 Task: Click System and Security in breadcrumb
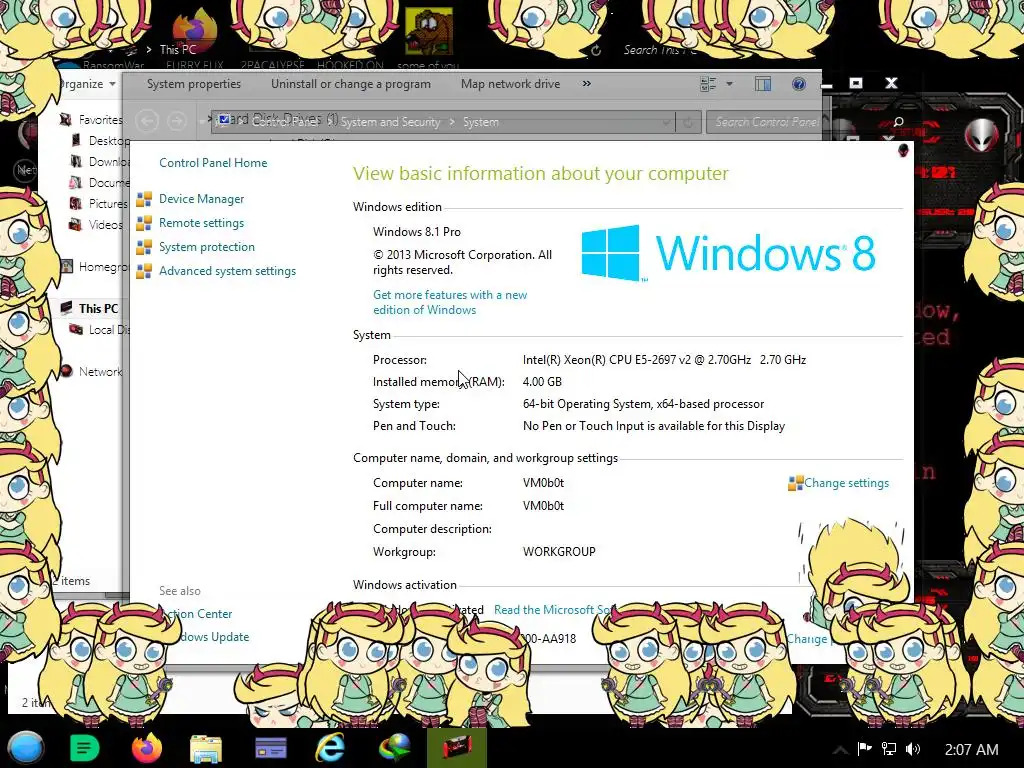point(390,122)
